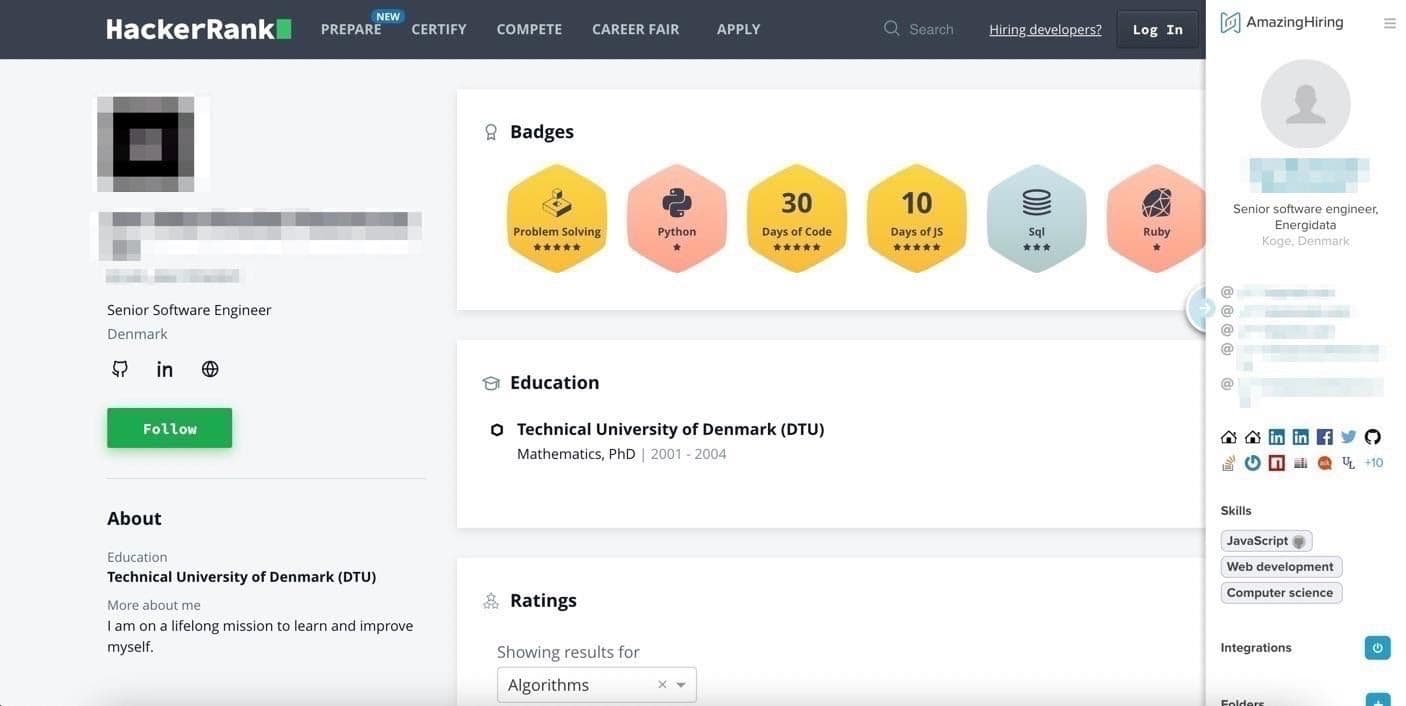Click the Sql badge
This screenshot has height=706, width=1406.
coord(1036,218)
